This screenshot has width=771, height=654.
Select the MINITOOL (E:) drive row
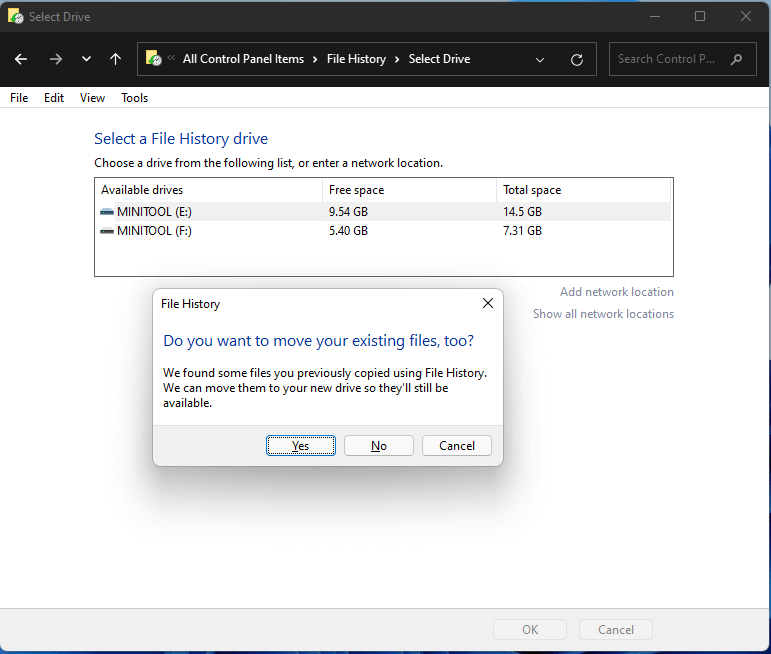click(x=384, y=212)
